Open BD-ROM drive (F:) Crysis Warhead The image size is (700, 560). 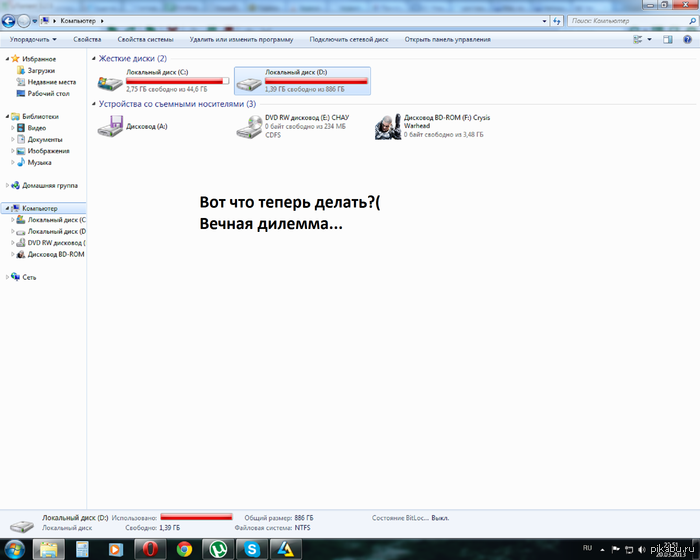387,127
